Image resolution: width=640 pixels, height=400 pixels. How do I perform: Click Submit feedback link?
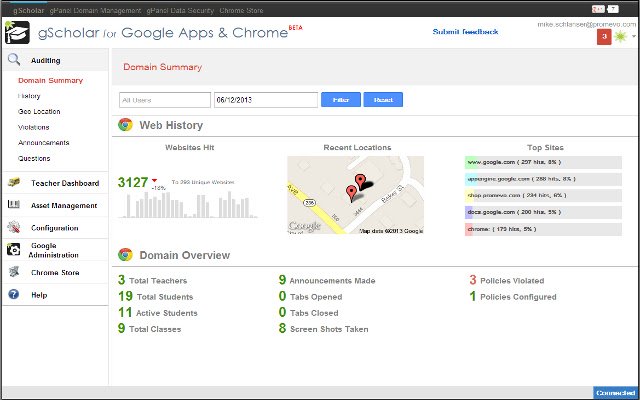(465, 31)
